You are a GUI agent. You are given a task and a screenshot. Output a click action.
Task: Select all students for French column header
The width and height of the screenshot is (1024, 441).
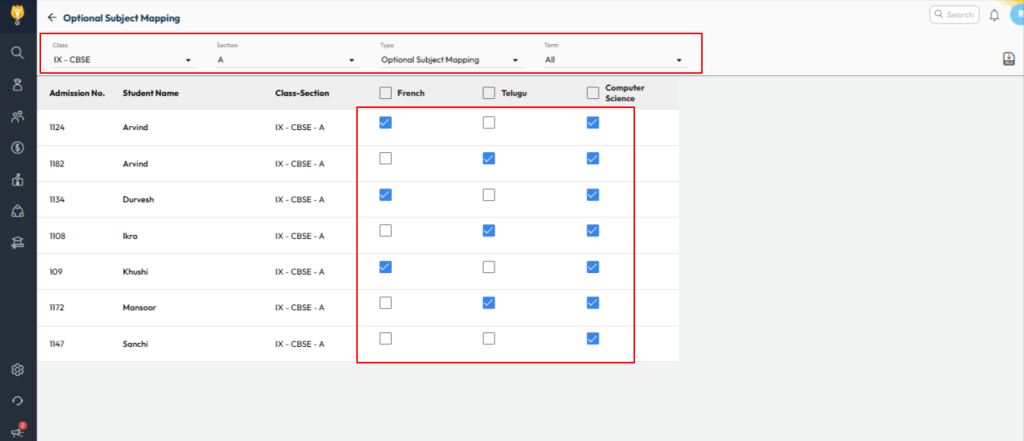(x=385, y=93)
